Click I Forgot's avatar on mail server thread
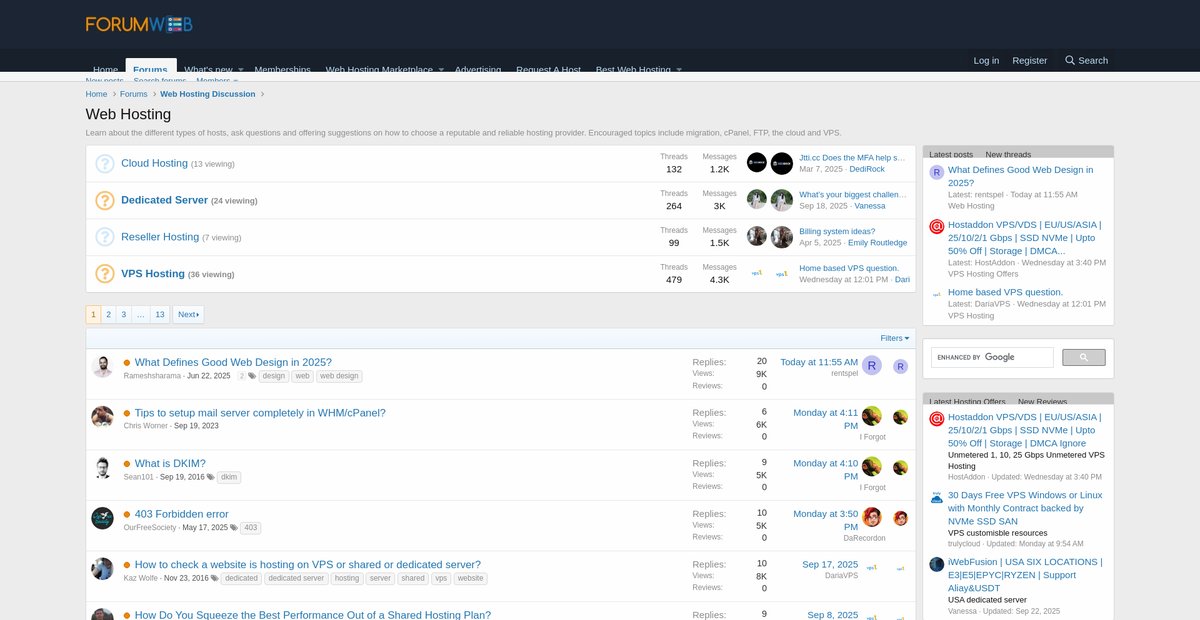 872,416
